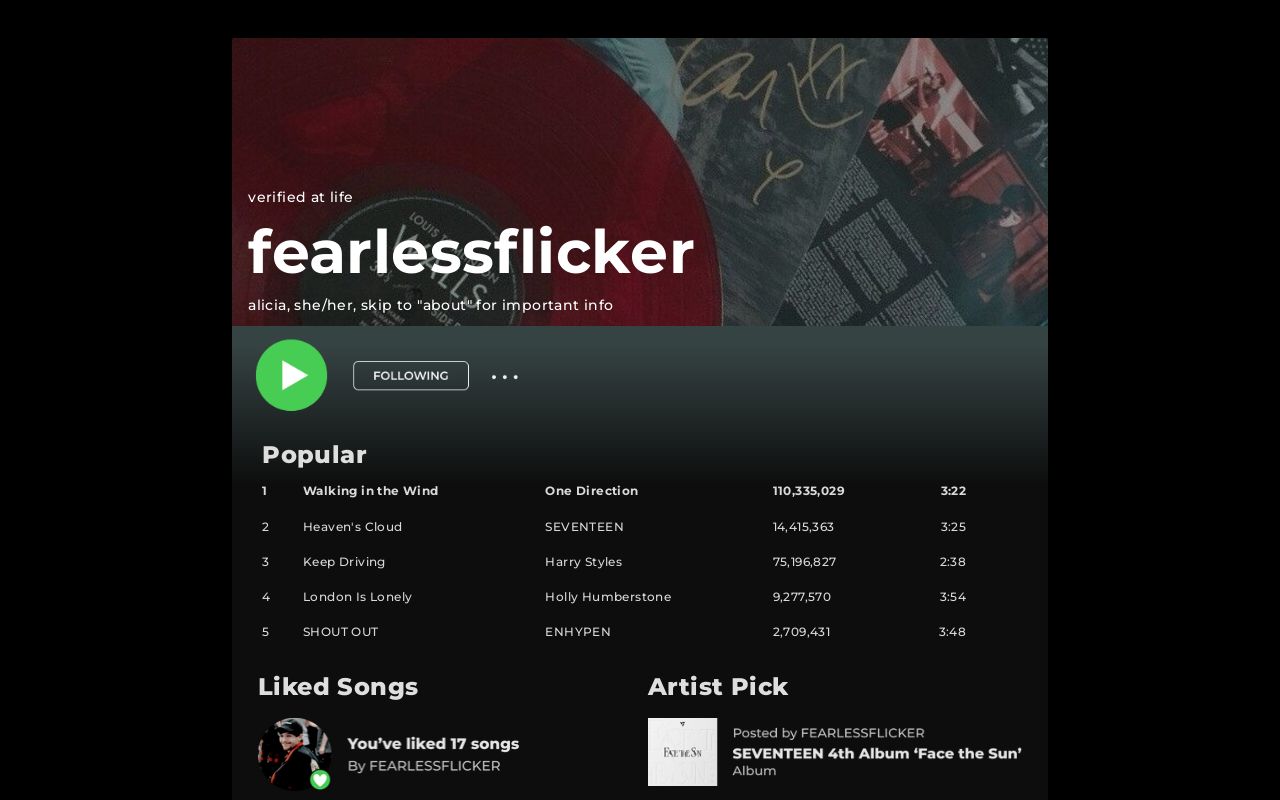Viewport: 1280px width, 800px height.
Task: Open the Liked Songs profile thumbnail
Action: [x=294, y=753]
